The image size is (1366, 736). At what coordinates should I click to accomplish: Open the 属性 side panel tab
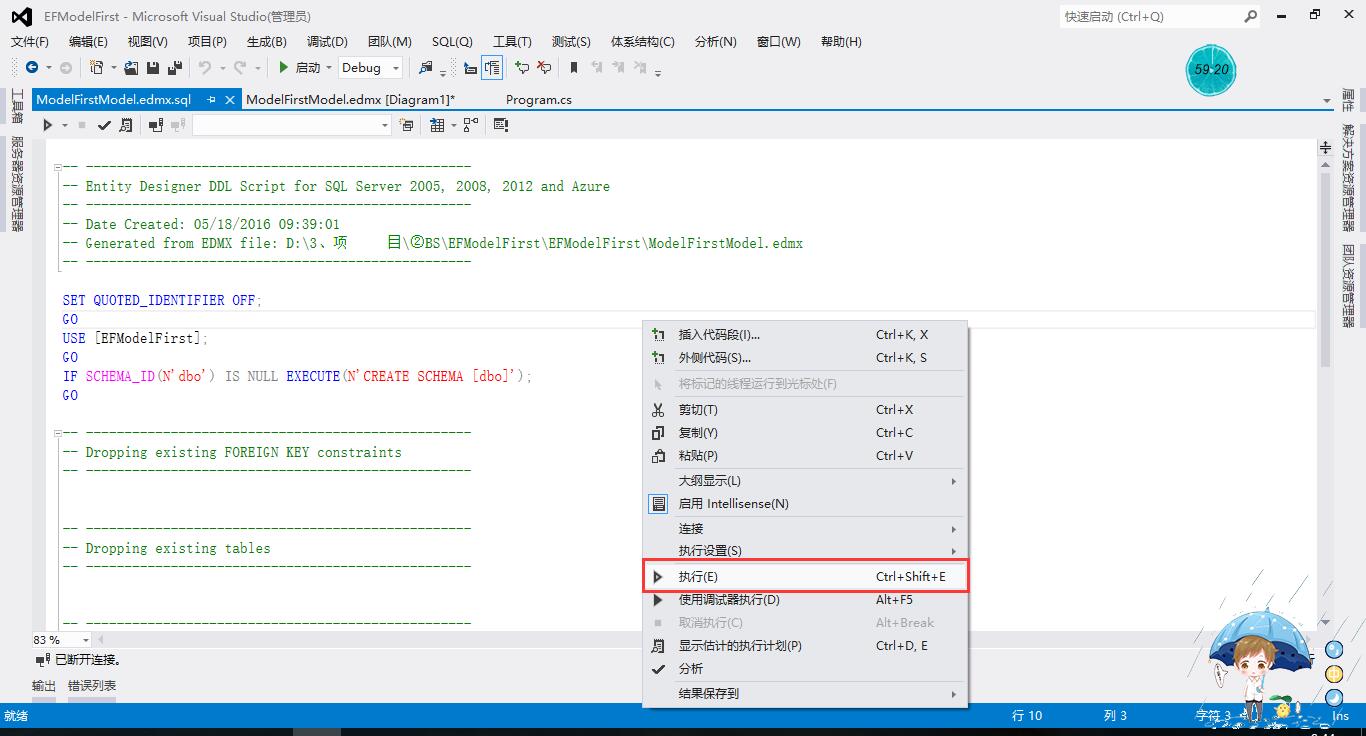coord(1349,99)
